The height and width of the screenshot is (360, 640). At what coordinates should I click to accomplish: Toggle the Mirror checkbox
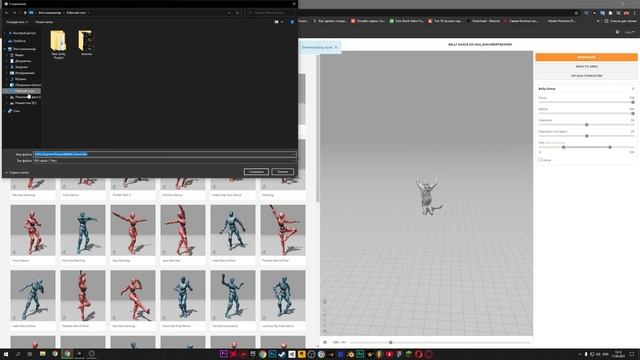point(540,160)
